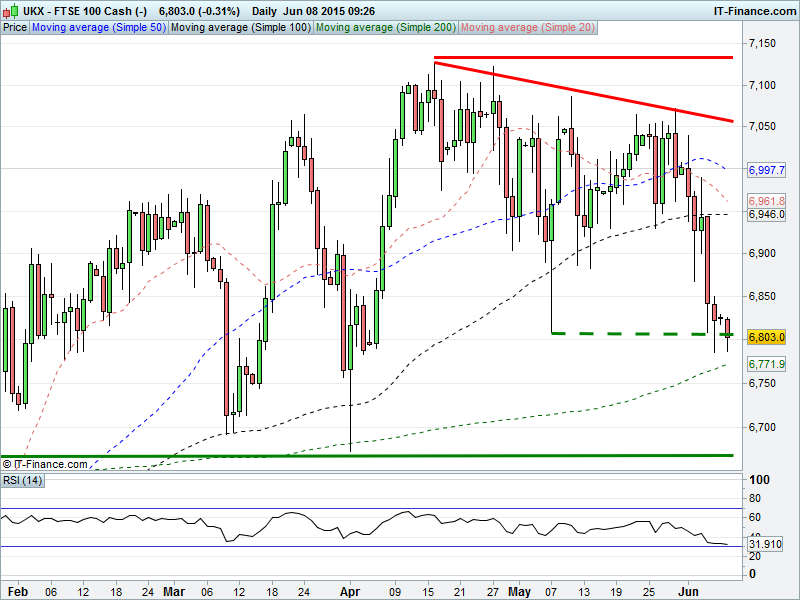
Task: Click the 6,750 price axis label
Action: [x=762, y=383]
